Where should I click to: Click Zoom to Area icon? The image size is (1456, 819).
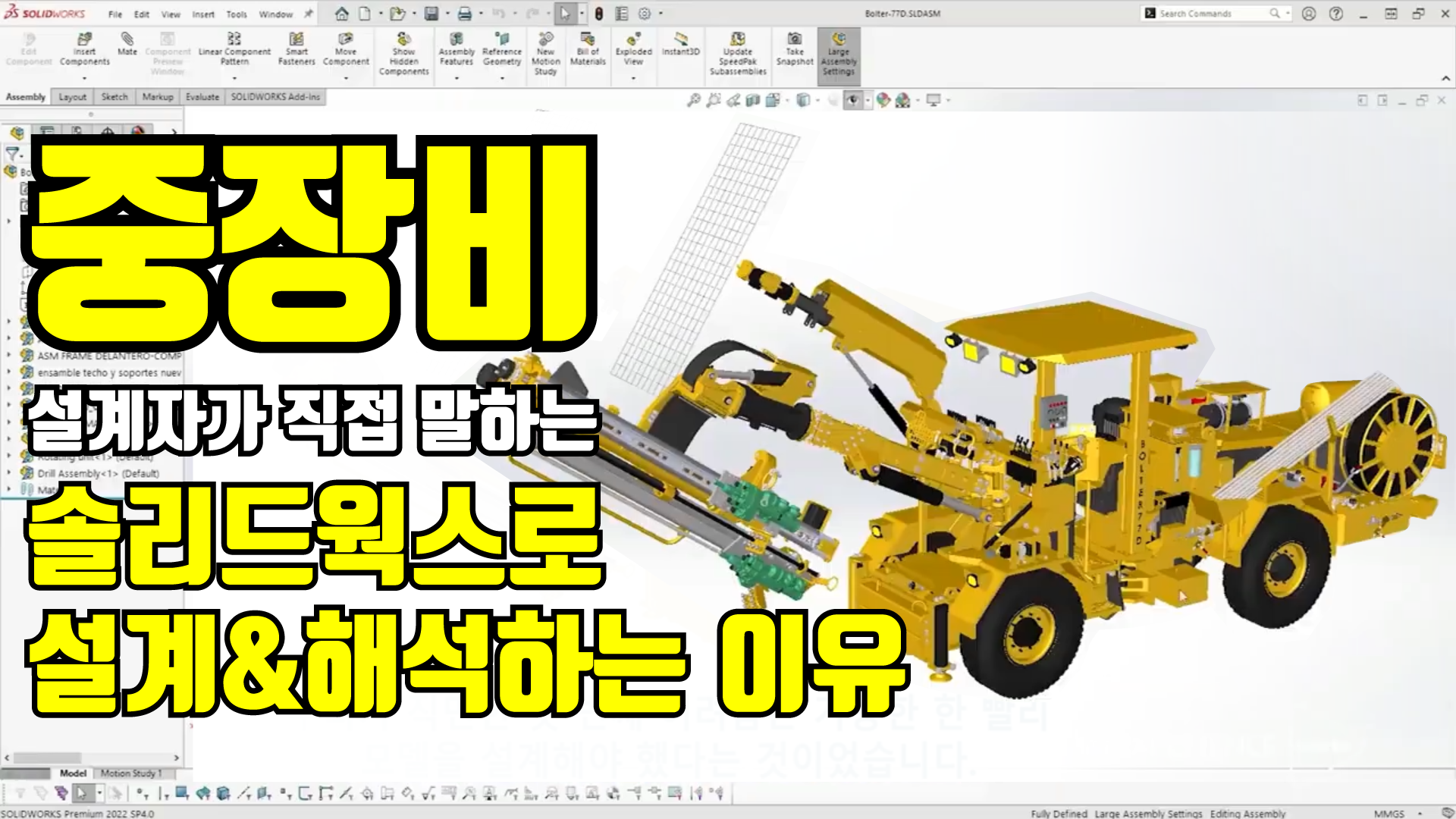tap(714, 100)
